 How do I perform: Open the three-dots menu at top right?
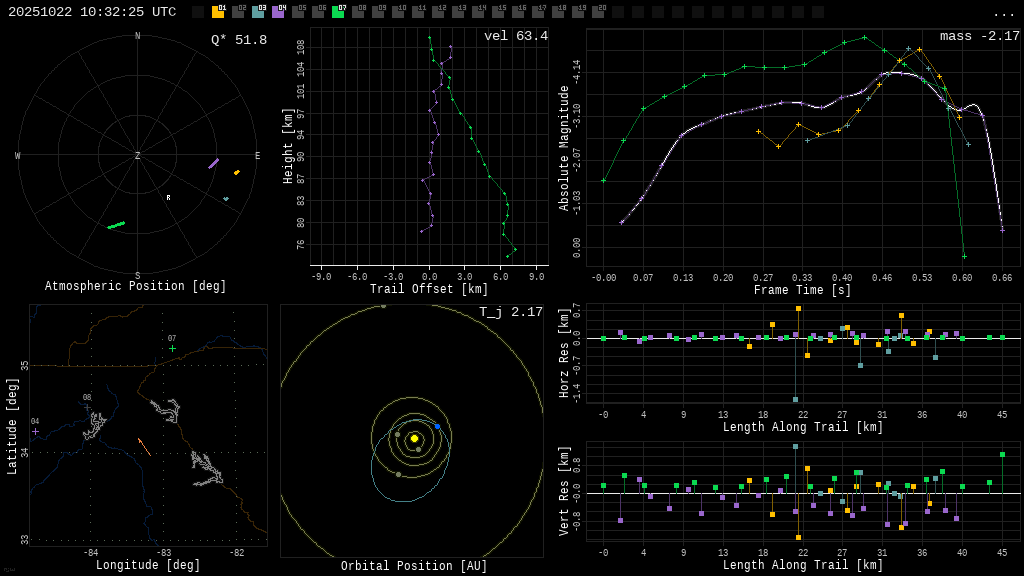[1003, 13]
